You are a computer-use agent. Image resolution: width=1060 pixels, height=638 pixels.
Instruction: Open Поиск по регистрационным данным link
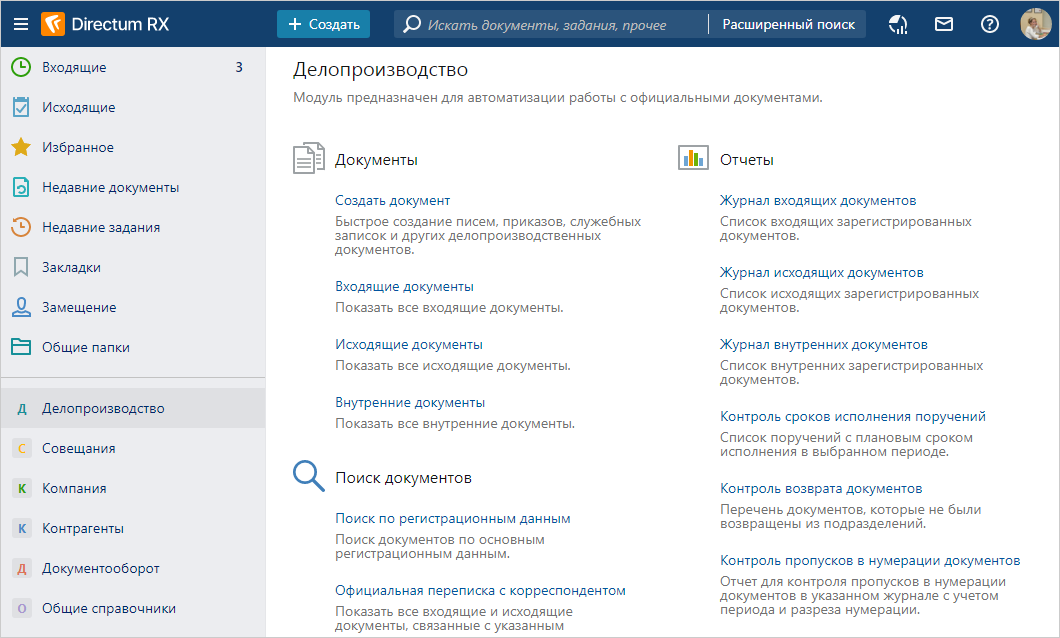(452, 519)
